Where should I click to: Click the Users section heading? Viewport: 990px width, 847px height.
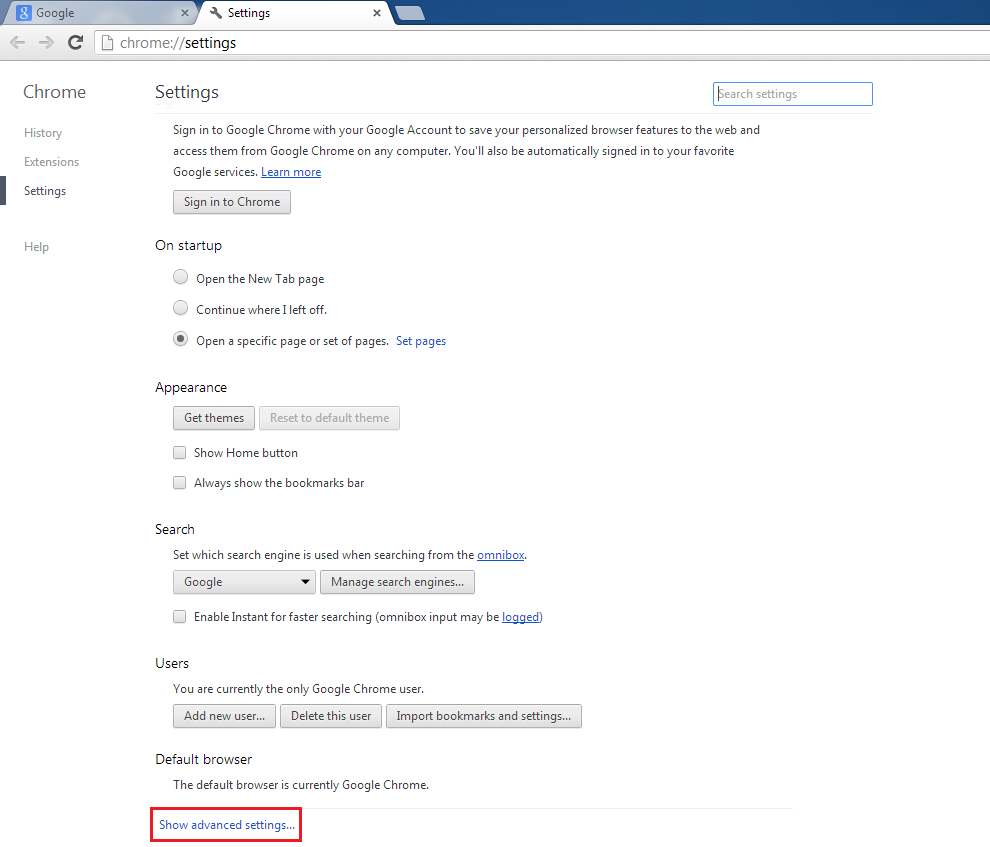172,663
